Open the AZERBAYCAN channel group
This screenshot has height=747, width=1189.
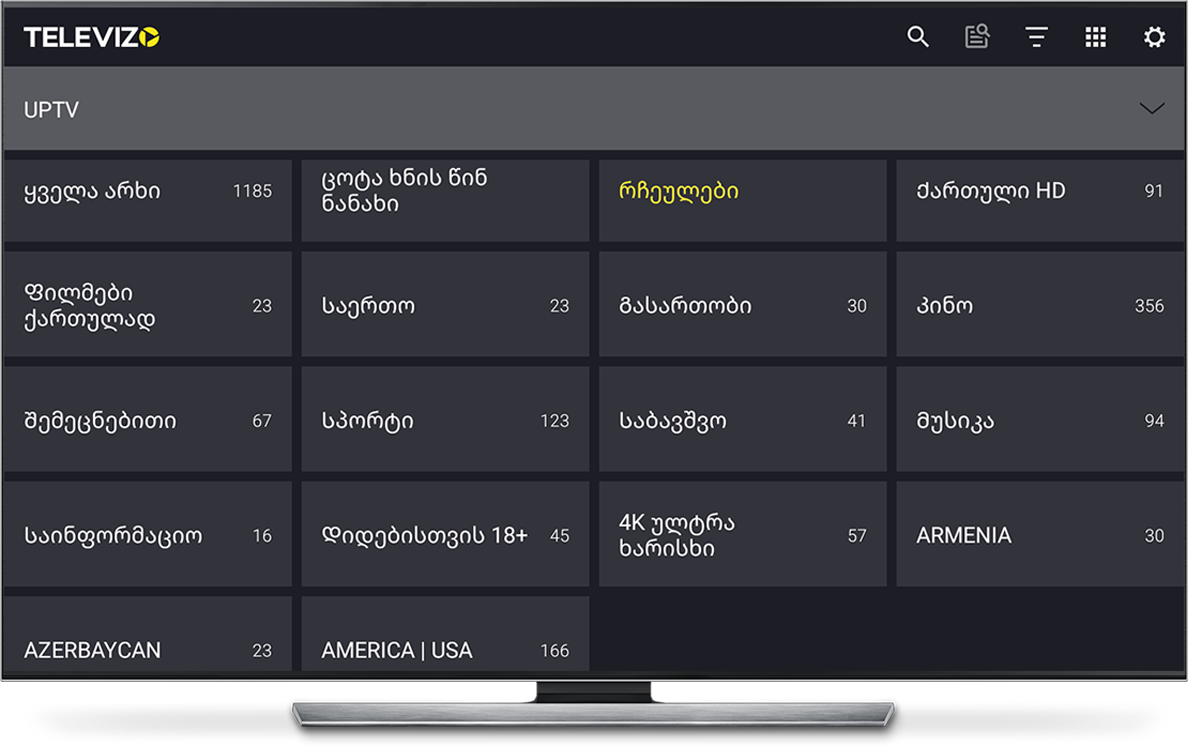tap(148, 638)
